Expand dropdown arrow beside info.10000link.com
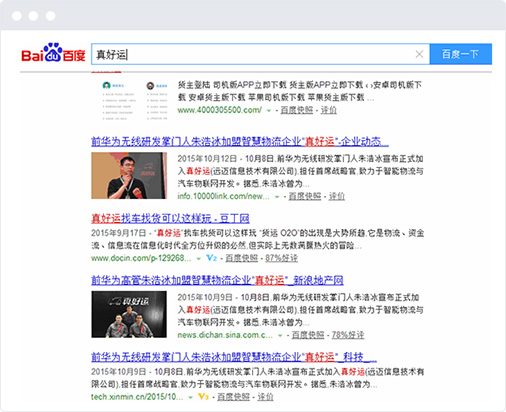 click(x=277, y=197)
